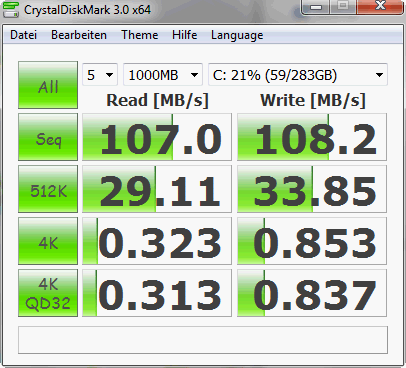Image resolution: width=406 pixels, height=368 pixels.
Task: Click the empty comment field at bottom
Action: 203,340
